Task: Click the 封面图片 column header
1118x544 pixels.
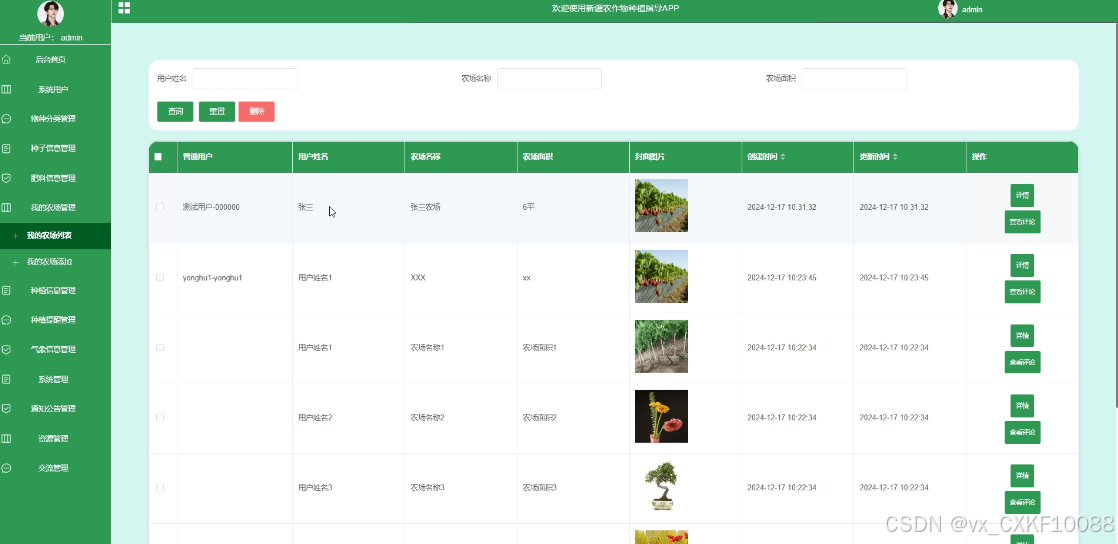Action: pos(650,157)
